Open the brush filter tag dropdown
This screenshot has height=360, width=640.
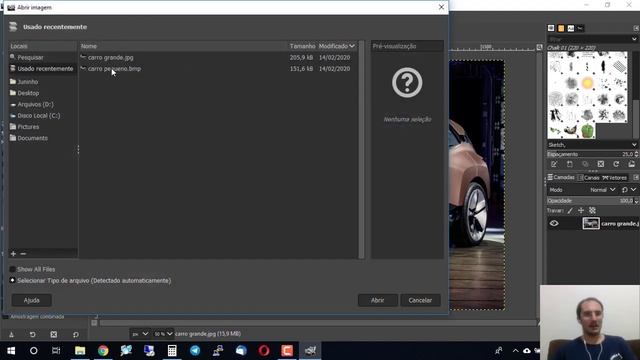(x=634, y=39)
